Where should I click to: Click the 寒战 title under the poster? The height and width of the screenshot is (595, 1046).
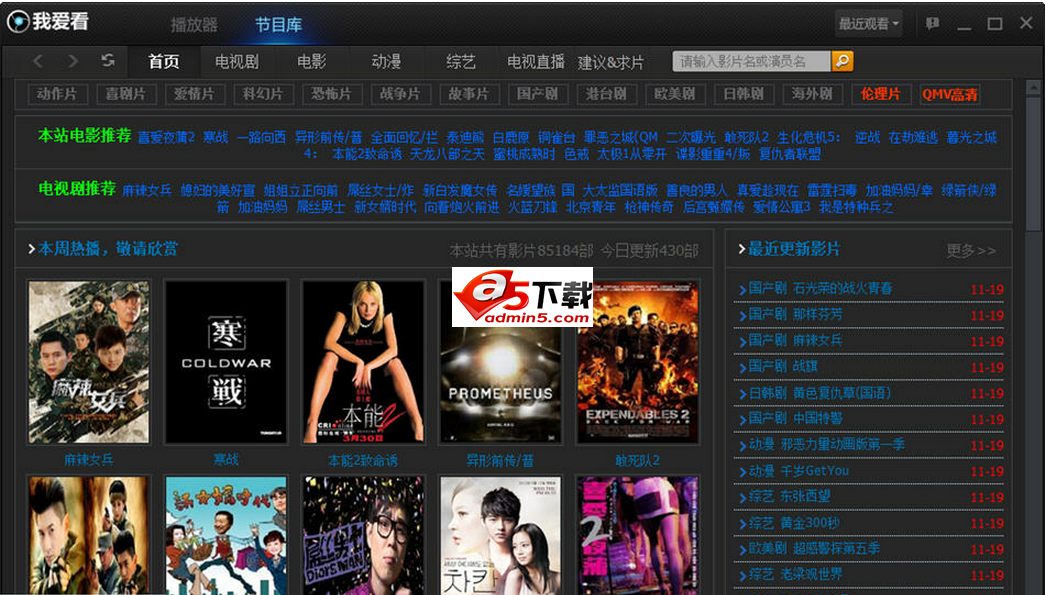pos(225,460)
